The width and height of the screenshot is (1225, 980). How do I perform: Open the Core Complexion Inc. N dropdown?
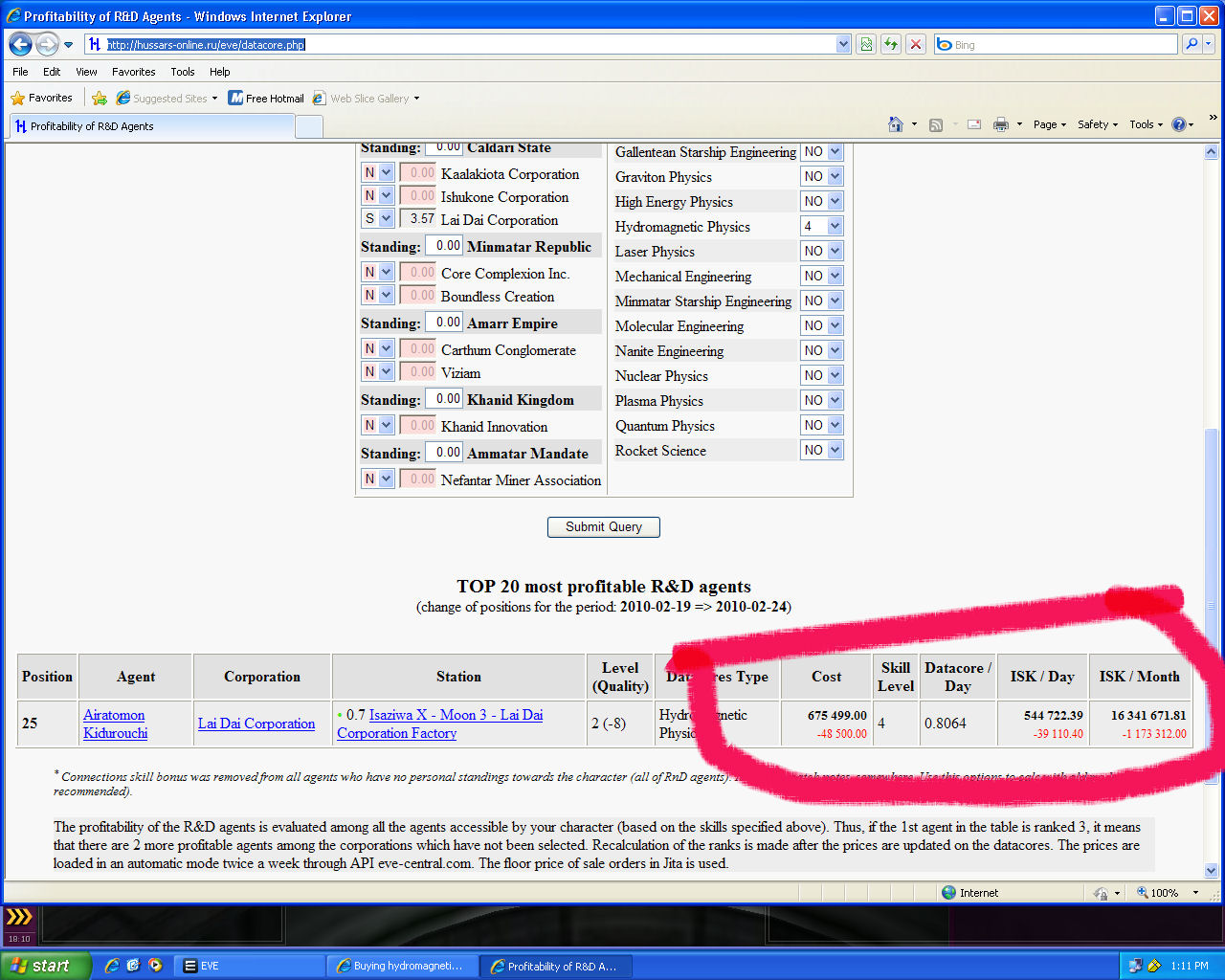tap(378, 272)
